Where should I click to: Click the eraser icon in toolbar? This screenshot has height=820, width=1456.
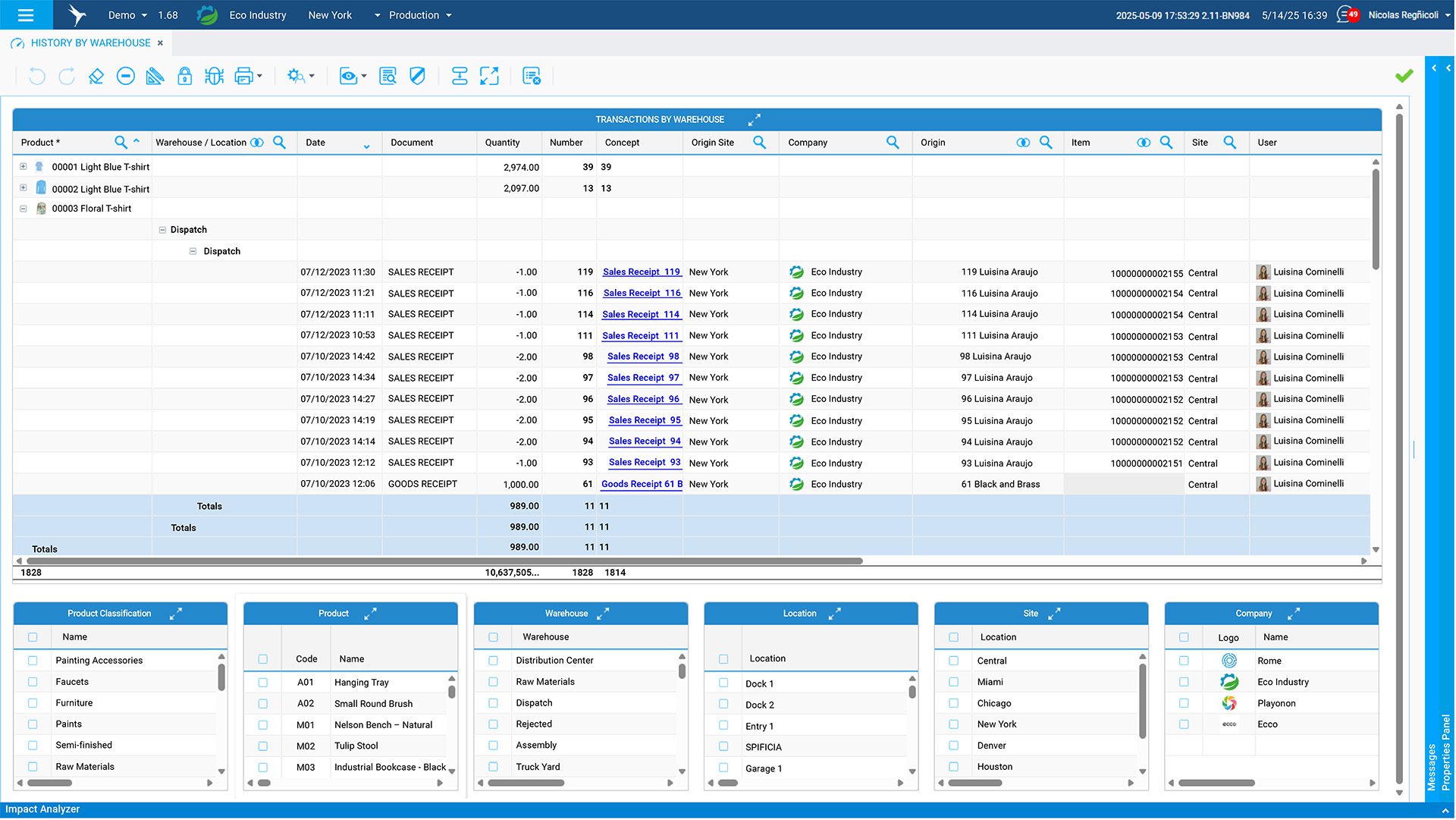pyautogui.click(x=96, y=77)
